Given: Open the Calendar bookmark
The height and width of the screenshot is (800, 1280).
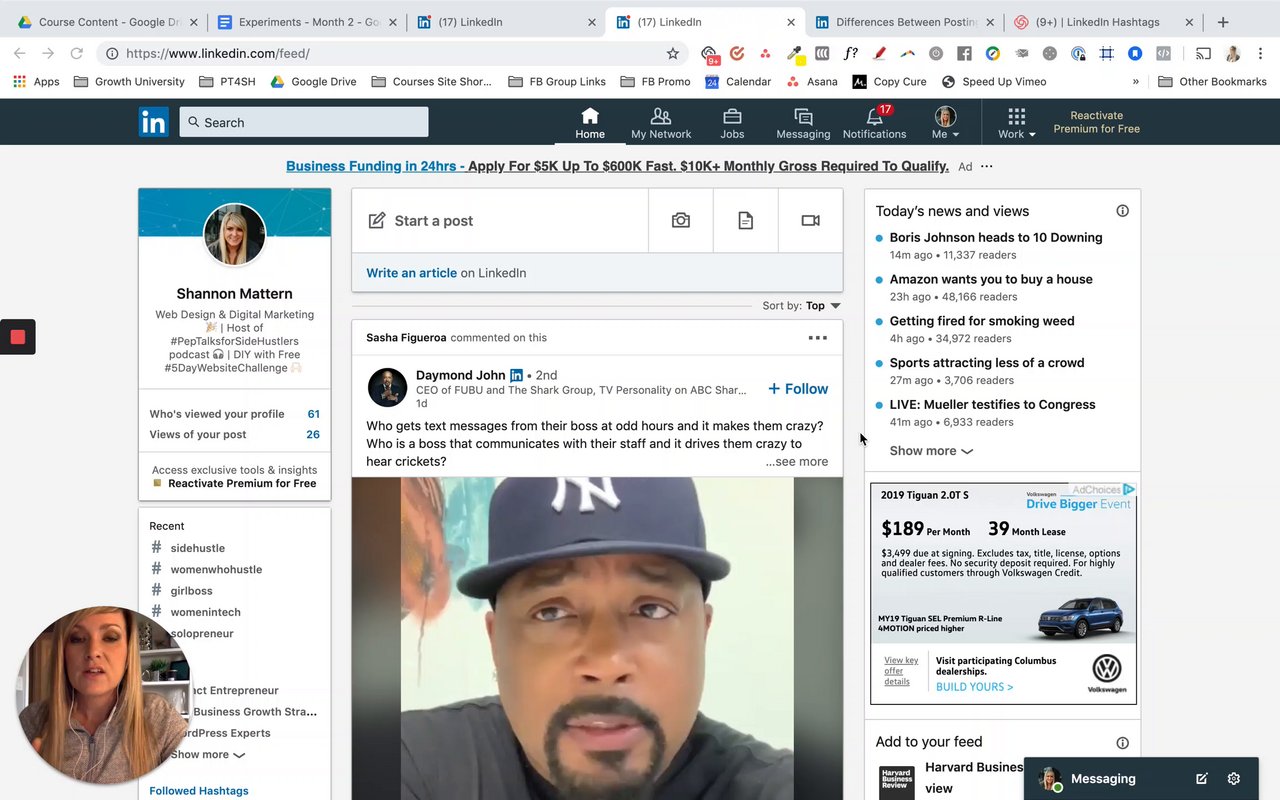Looking at the screenshot, I should [738, 82].
